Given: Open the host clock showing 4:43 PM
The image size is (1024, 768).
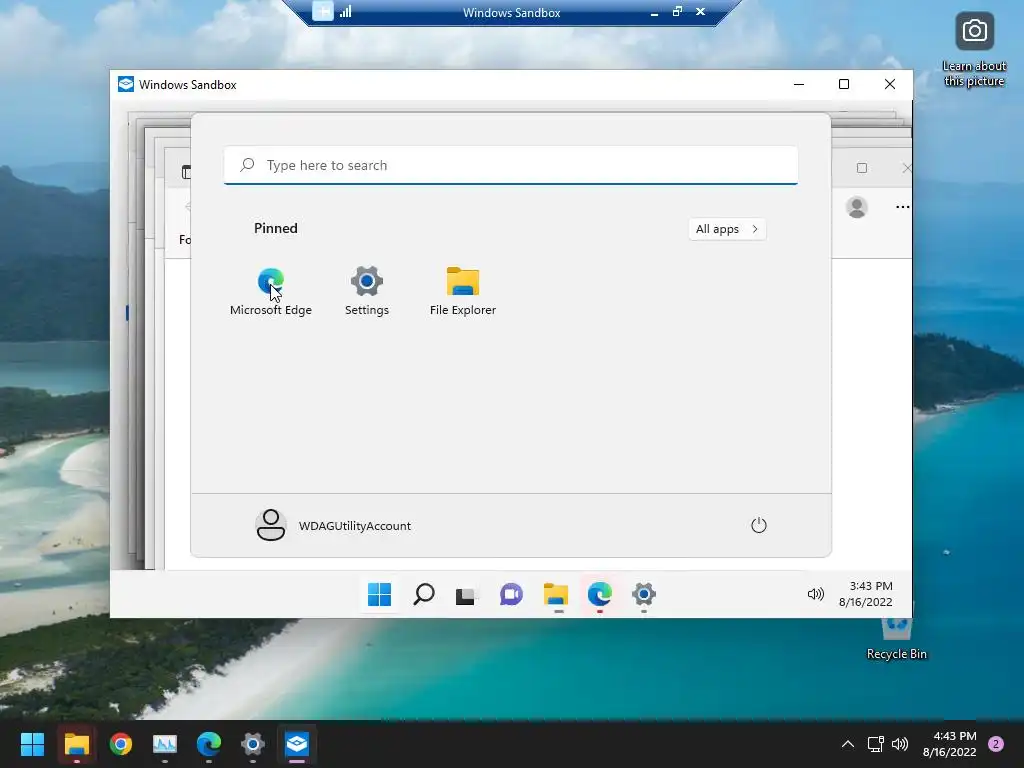Looking at the screenshot, I should (x=950, y=744).
